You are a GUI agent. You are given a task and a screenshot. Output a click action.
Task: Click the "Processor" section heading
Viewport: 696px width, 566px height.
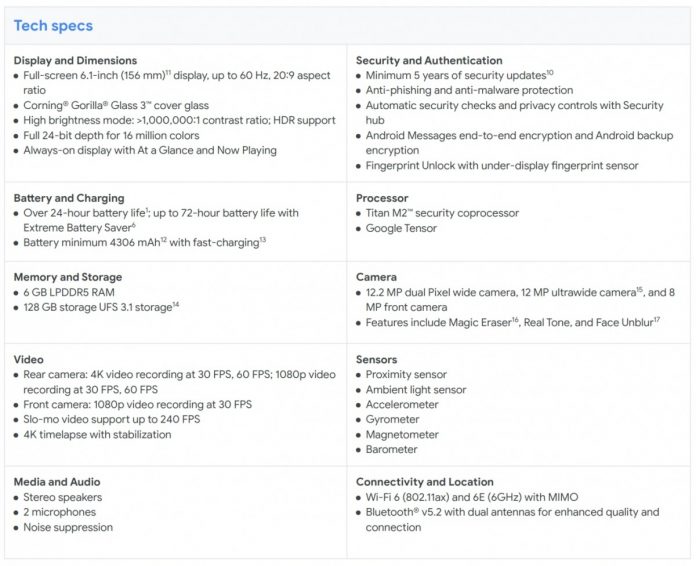383,198
